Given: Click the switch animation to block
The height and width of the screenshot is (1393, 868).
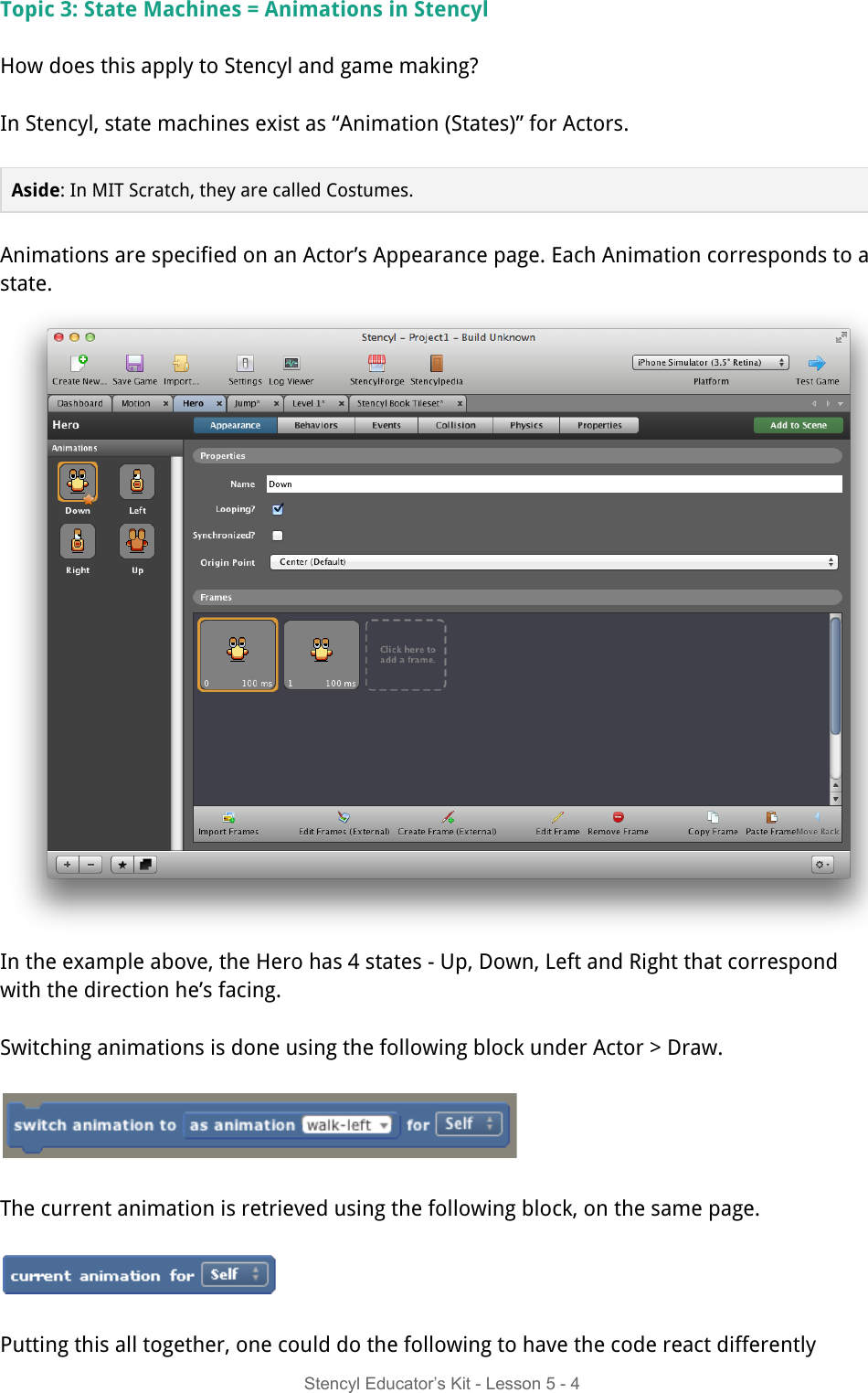Looking at the screenshot, I should [259, 1125].
